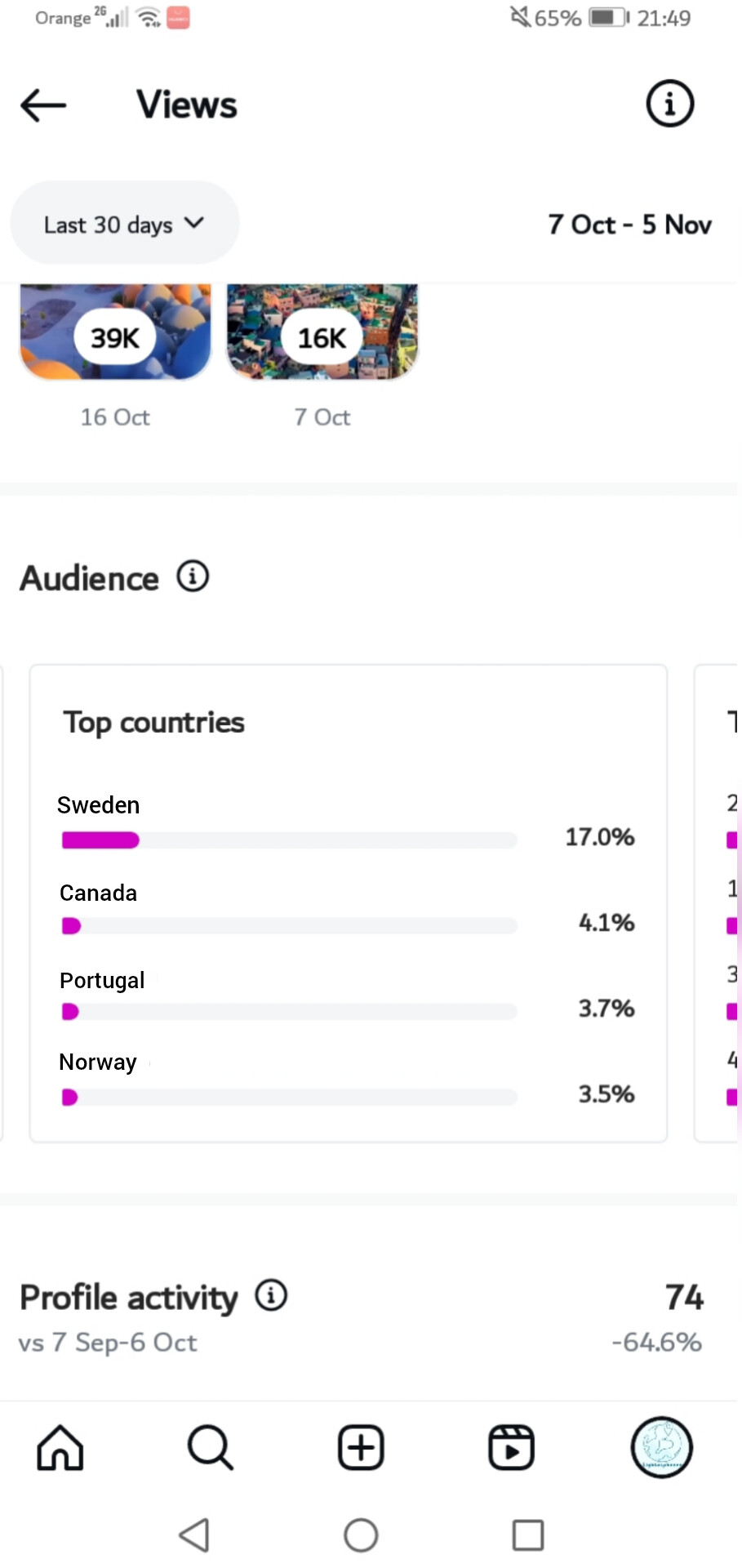
Task: Go to the Home feed tab
Action: click(60, 1448)
